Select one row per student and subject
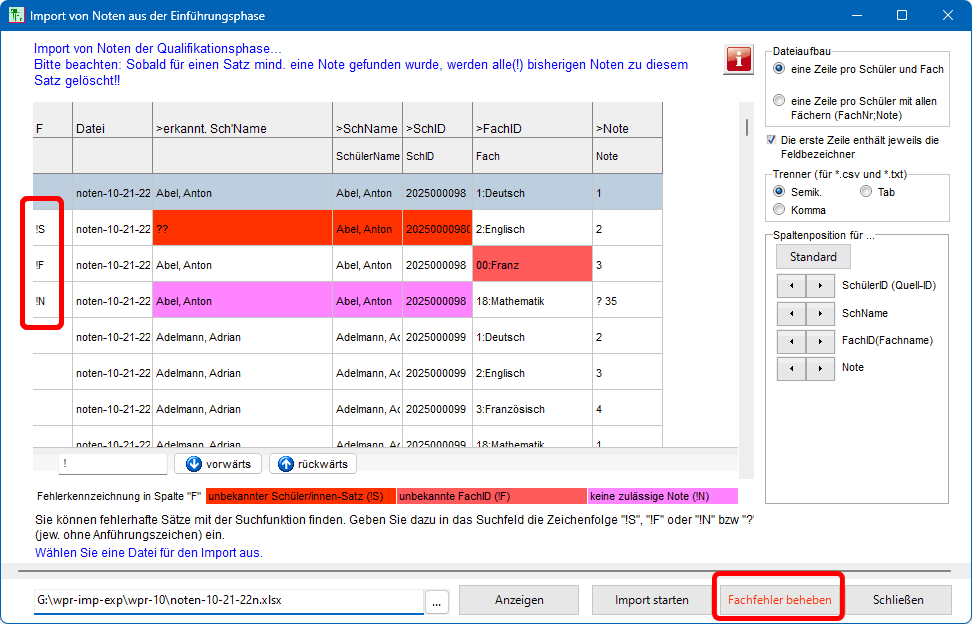Screen dimensions: 972x624 click(780, 69)
